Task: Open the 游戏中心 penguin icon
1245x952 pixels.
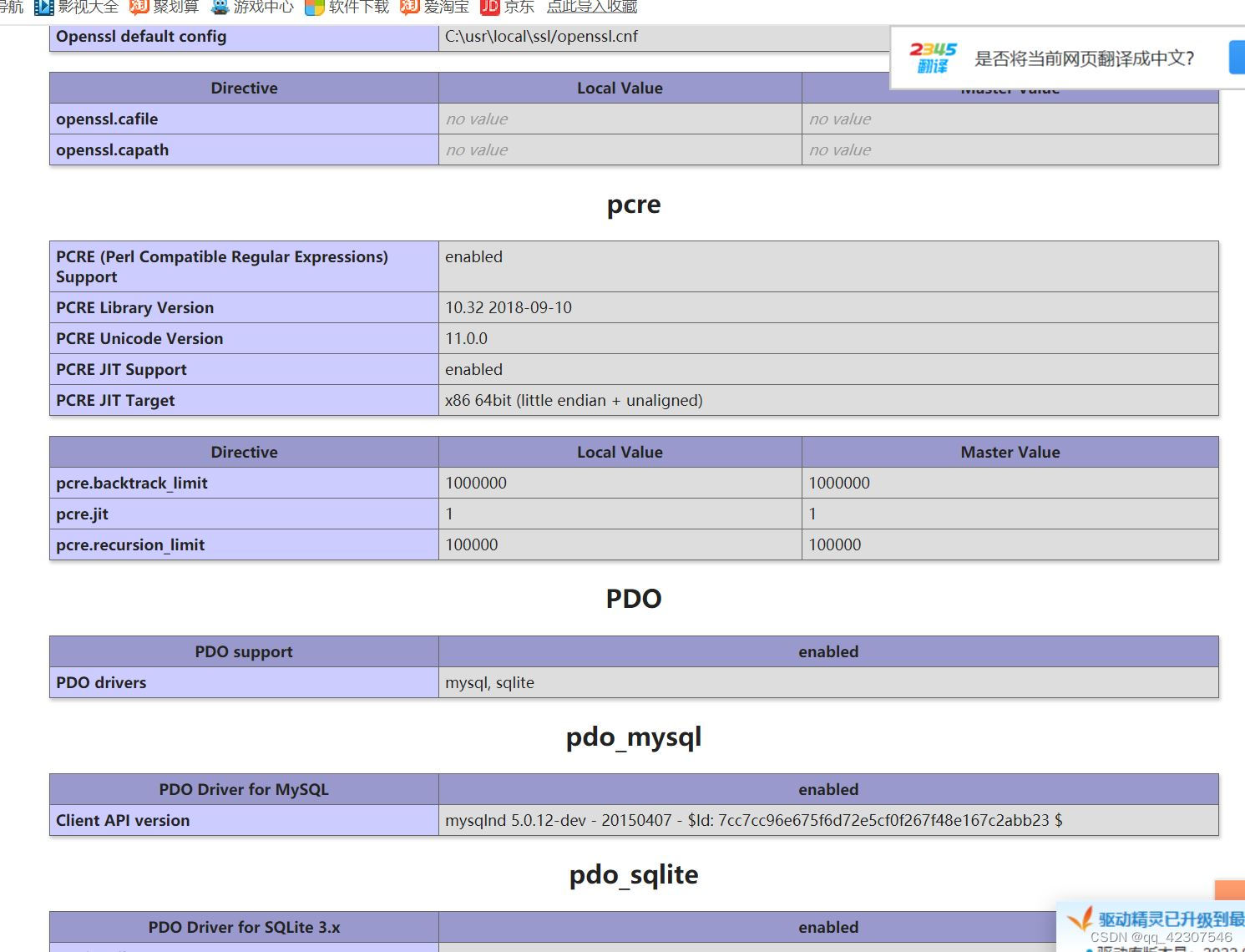Action: tap(220, 7)
